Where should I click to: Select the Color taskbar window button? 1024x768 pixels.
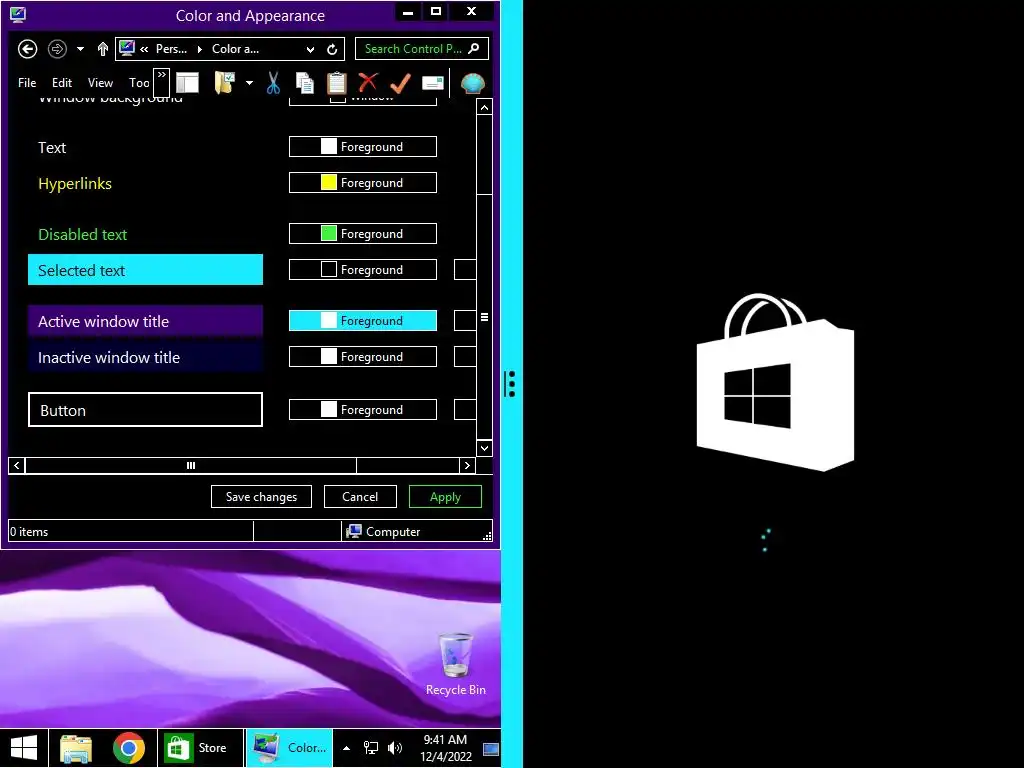pyautogui.click(x=289, y=748)
